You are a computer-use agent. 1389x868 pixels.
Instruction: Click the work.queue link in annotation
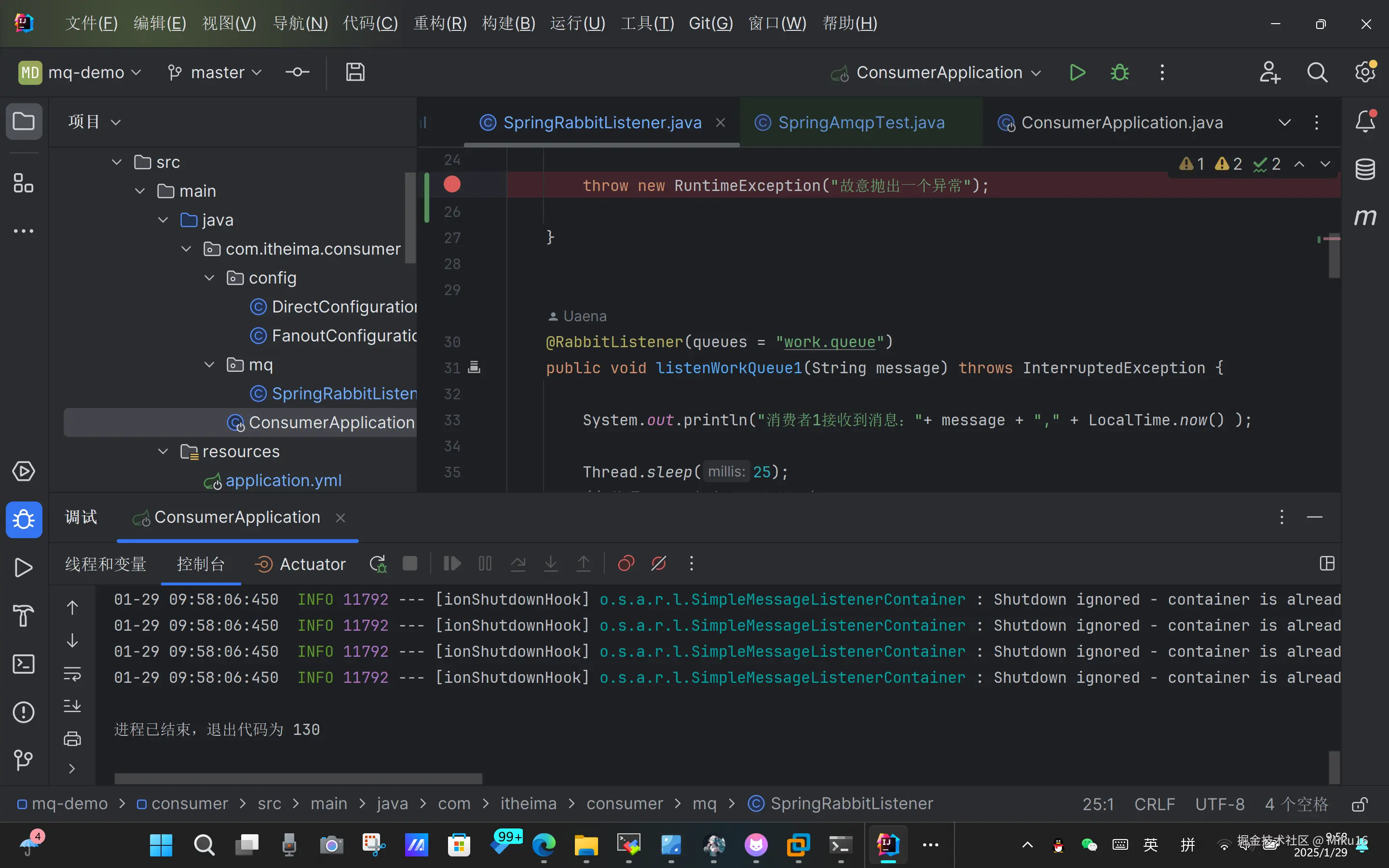click(x=830, y=342)
